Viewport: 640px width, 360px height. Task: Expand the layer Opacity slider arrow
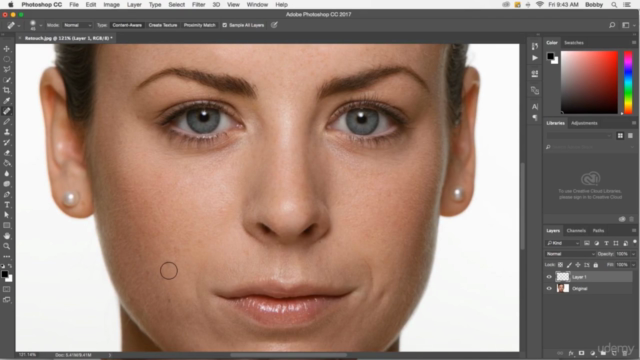click(633, 254)
